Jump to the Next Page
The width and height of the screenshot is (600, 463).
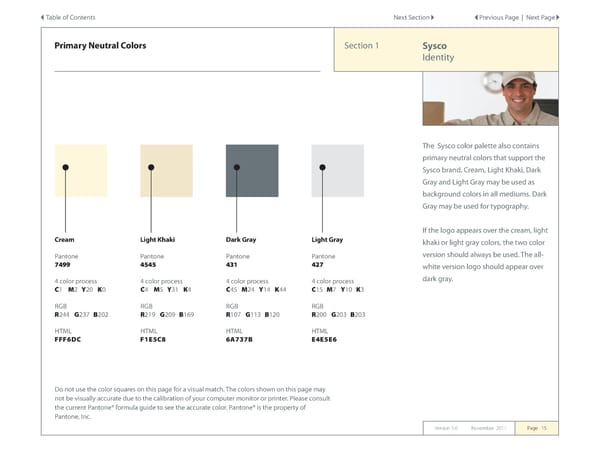539,18
